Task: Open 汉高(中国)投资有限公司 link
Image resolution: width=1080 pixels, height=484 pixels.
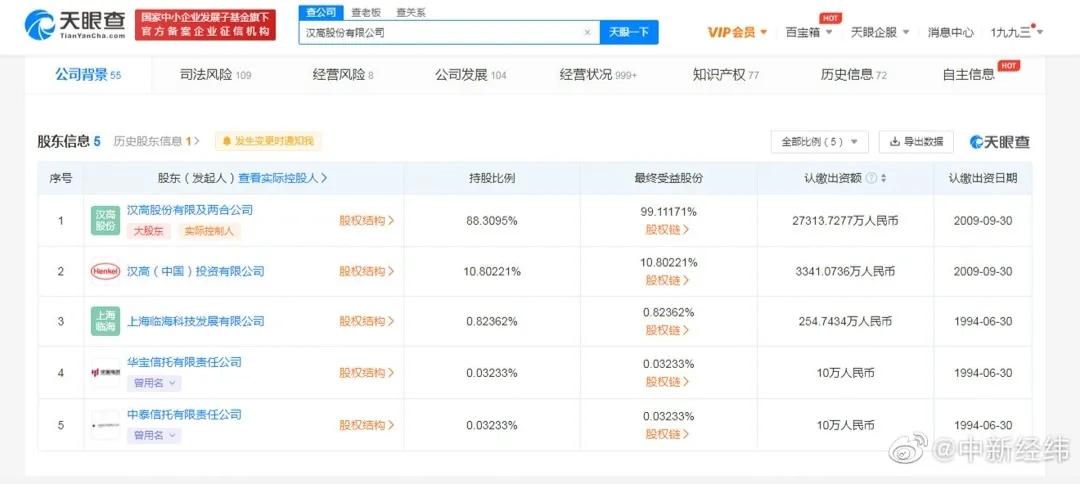Action: [x=196, y=271]
